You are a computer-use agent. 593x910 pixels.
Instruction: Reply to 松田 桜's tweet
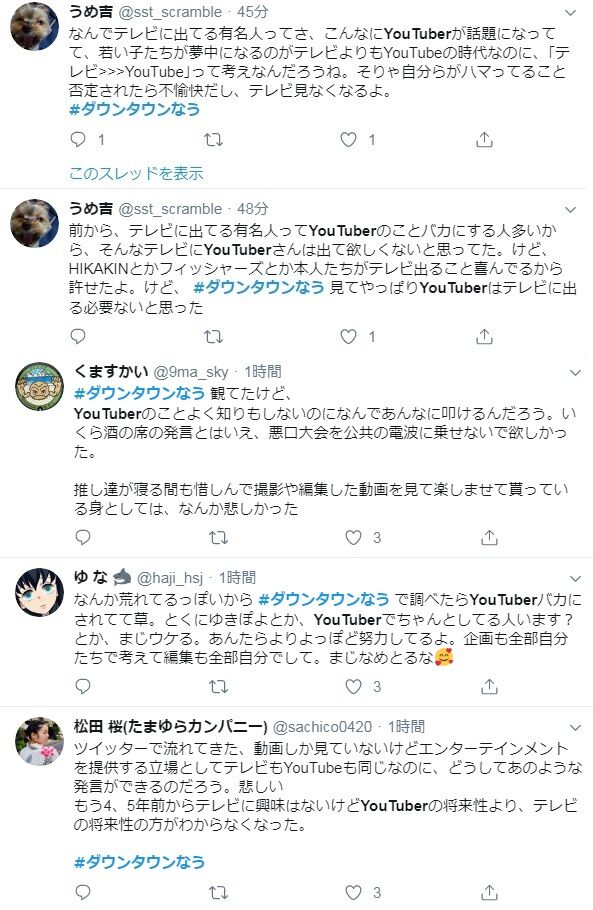tap(83, 893)
